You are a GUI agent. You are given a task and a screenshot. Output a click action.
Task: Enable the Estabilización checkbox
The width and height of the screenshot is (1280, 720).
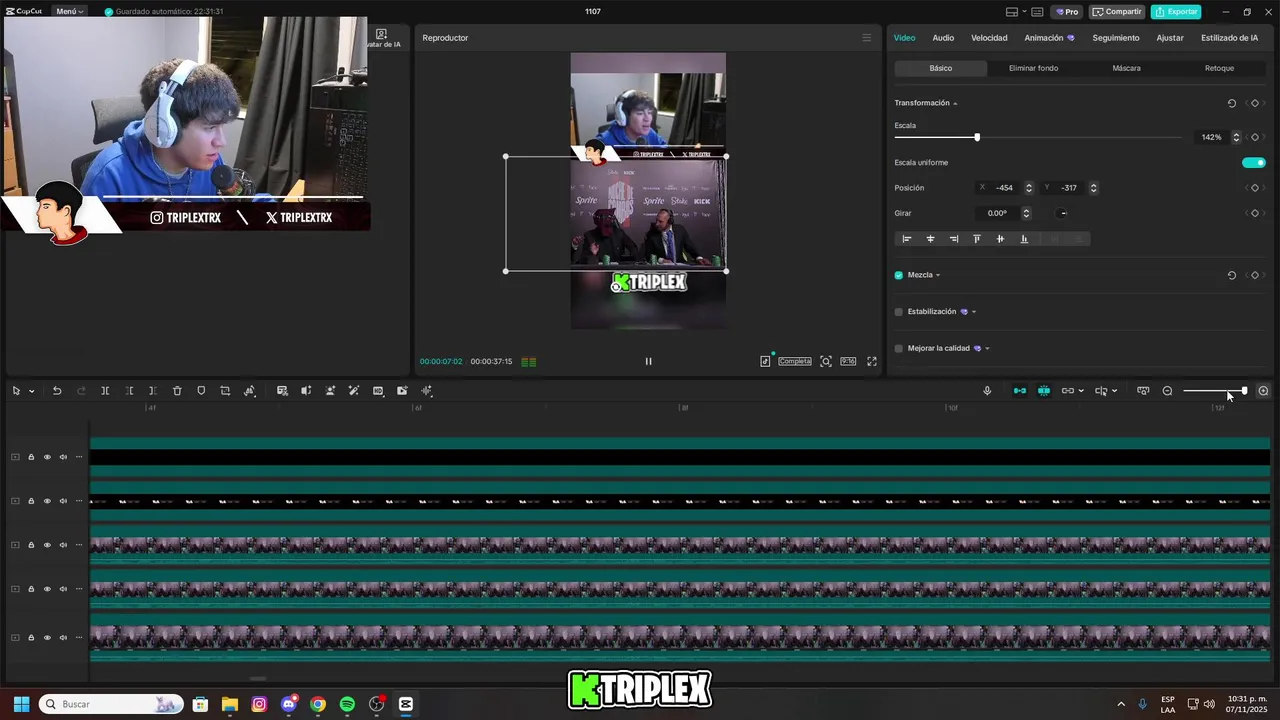tap(898, 312)
